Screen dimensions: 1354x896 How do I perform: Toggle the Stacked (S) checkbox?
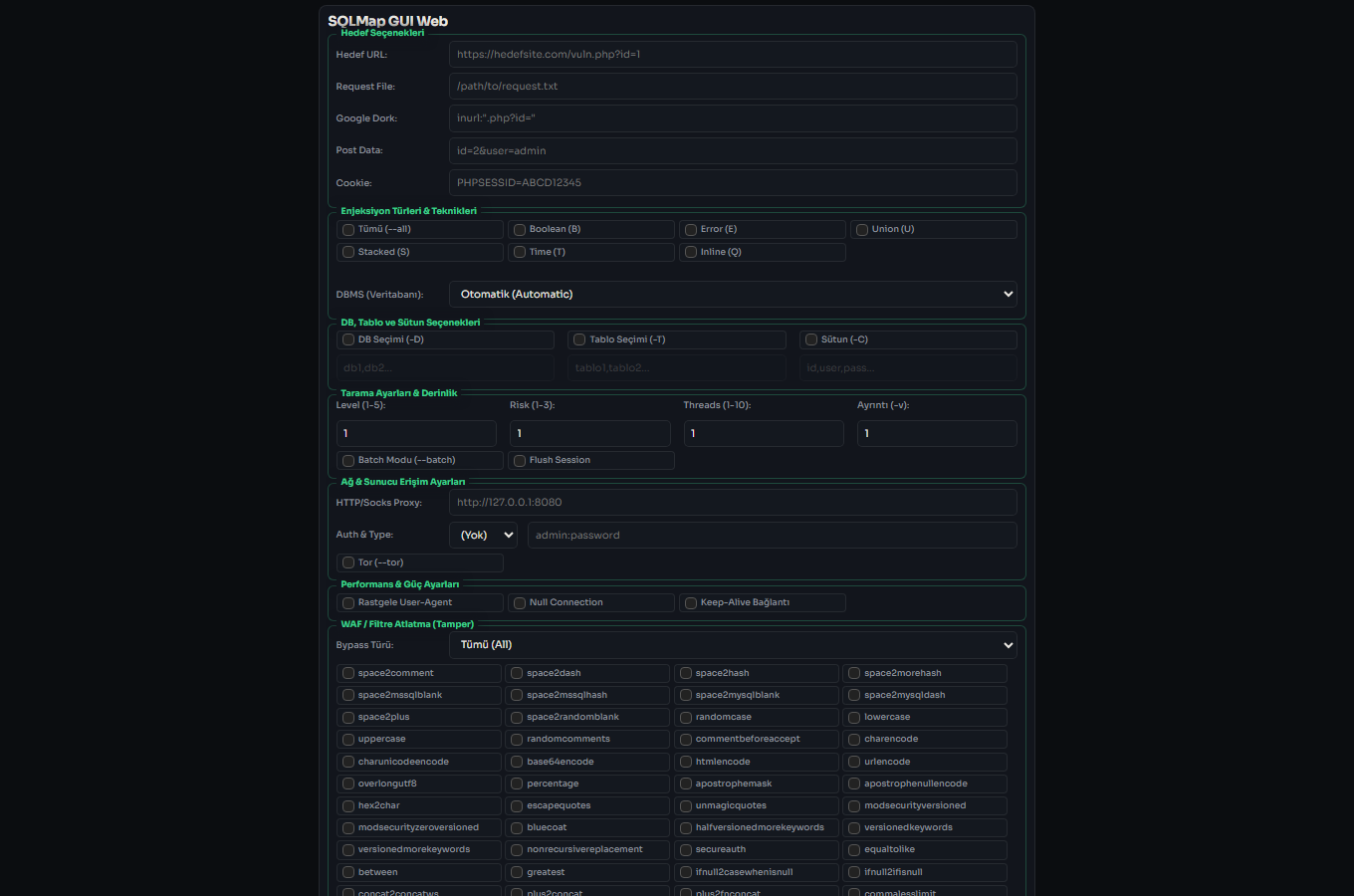click(x=348, y=253)
